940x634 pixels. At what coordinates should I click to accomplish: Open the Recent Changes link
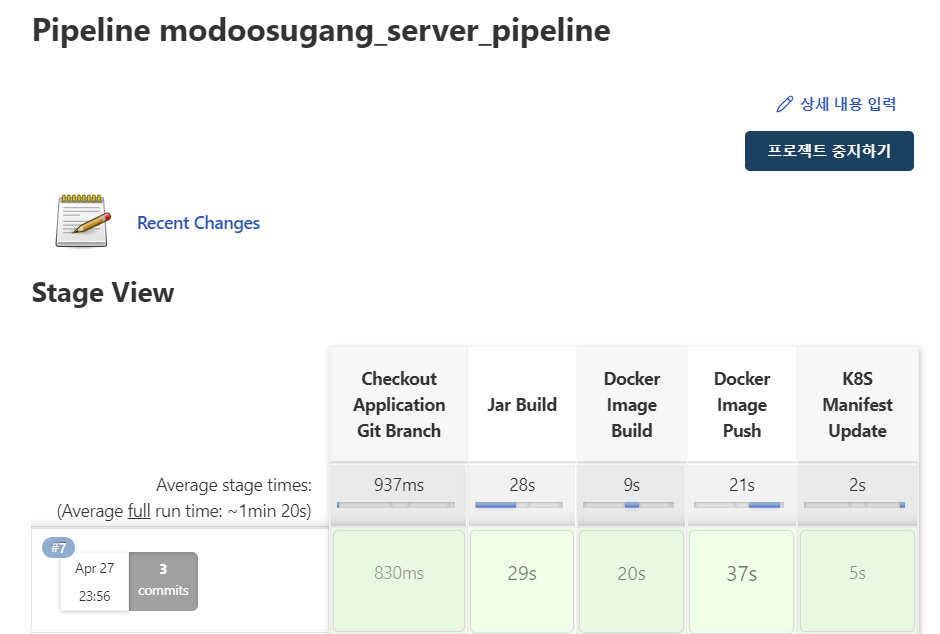[x=198, y=223]
